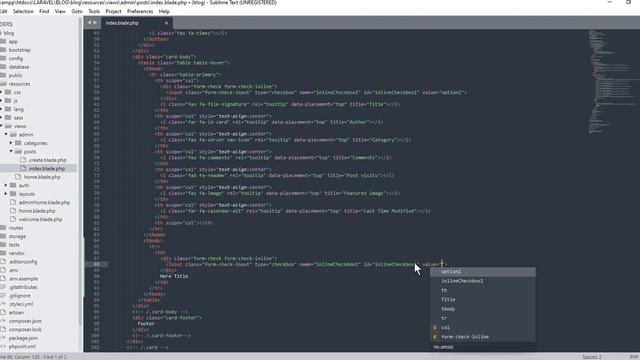Open the Goto menu

click(x=77, y=11)
